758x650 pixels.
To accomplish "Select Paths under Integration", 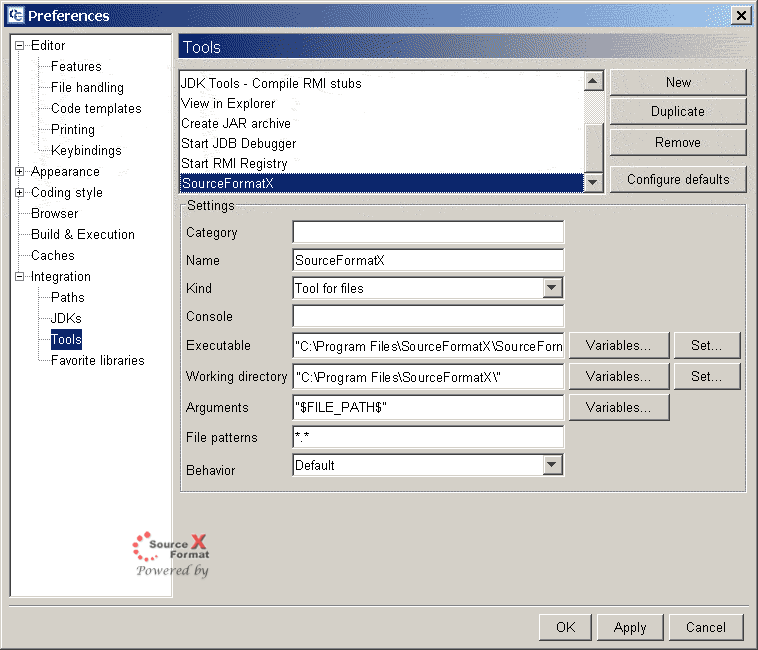I will pos(68,297).
